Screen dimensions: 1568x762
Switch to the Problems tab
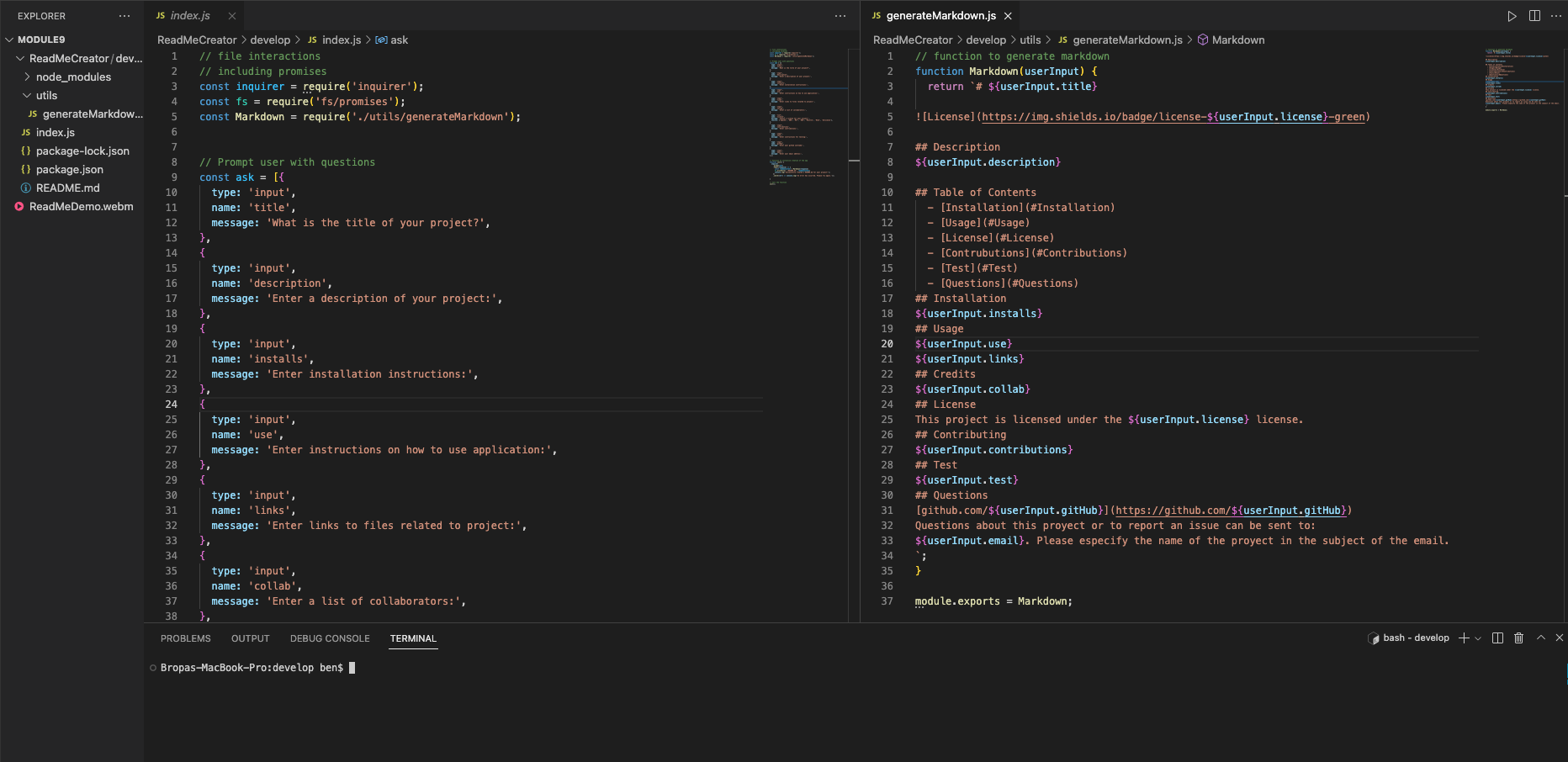tap(186, 639)
